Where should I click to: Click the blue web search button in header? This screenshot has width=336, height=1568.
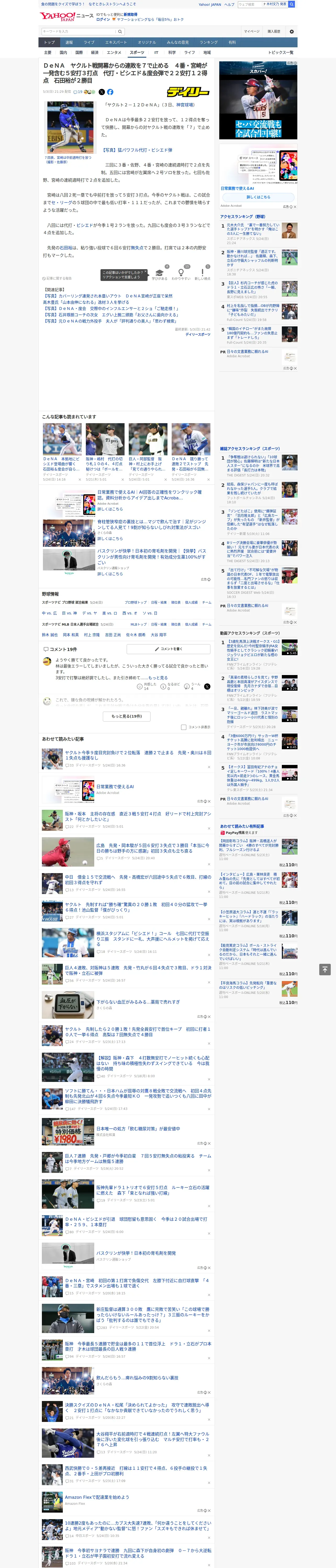click(292, 4)
